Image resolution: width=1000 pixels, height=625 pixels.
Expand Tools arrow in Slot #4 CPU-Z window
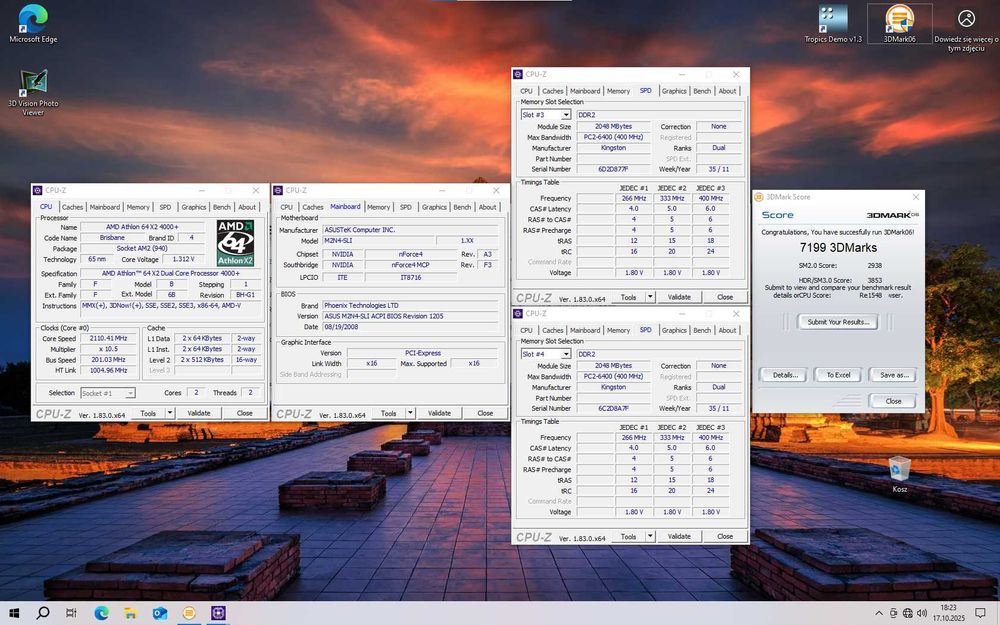coord(650,536)
